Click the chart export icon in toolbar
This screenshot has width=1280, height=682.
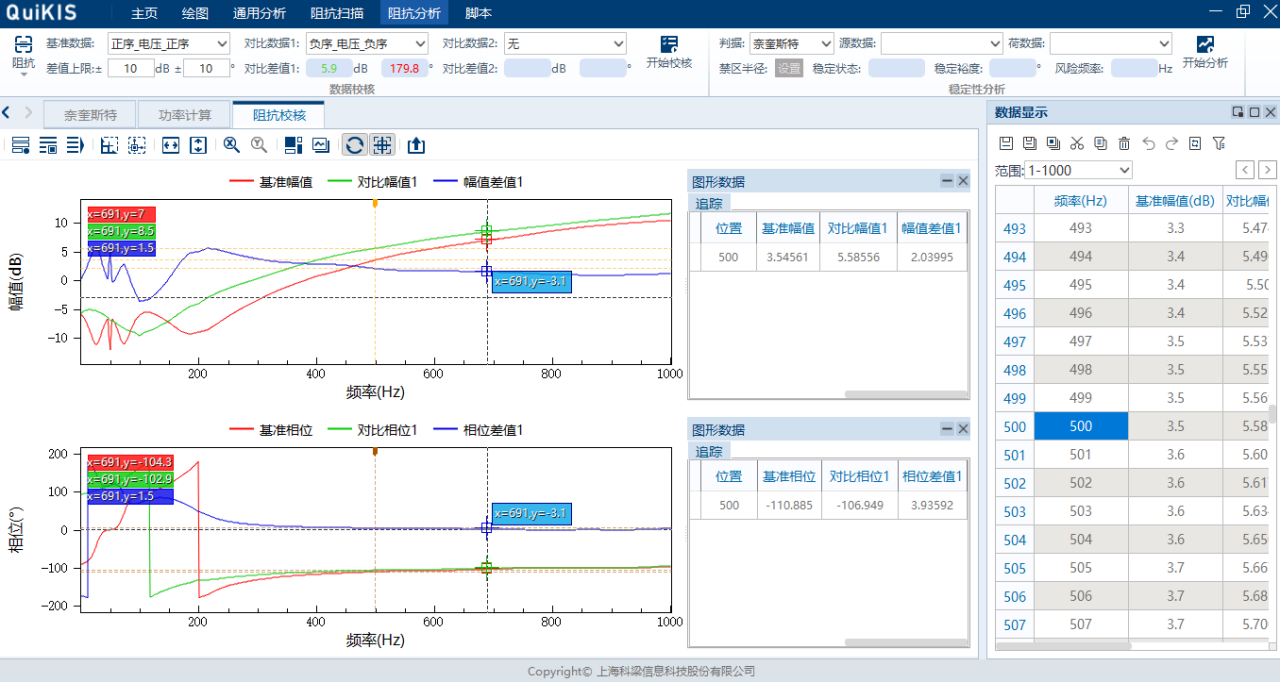point(416,145)
